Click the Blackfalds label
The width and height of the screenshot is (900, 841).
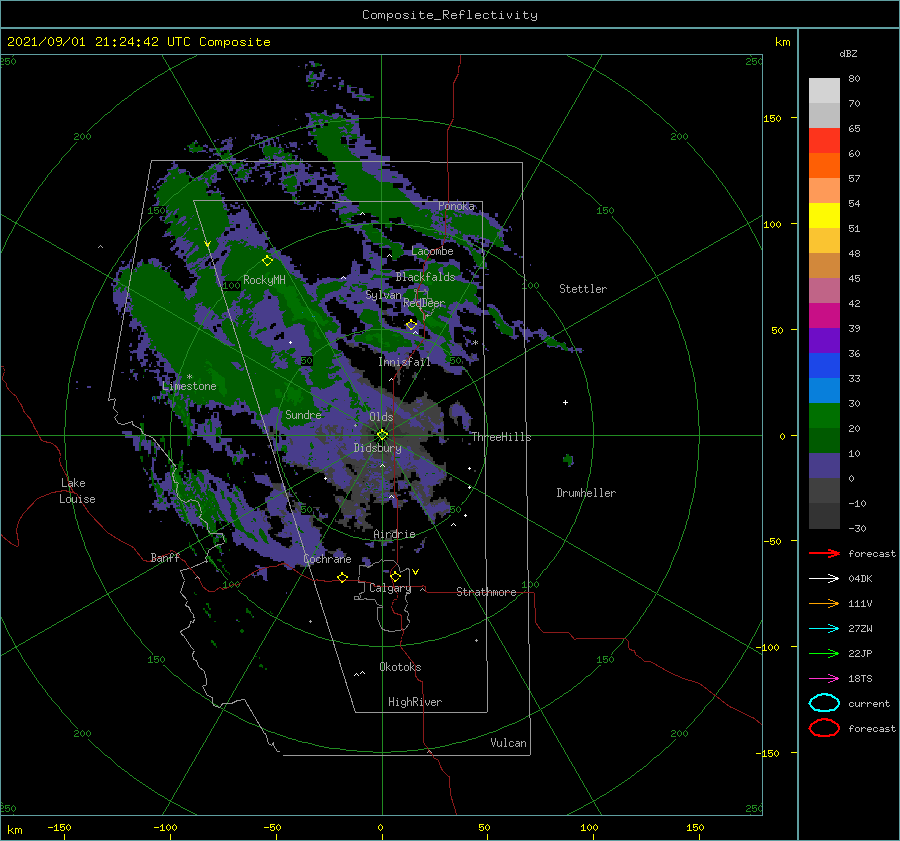point(425,277)
